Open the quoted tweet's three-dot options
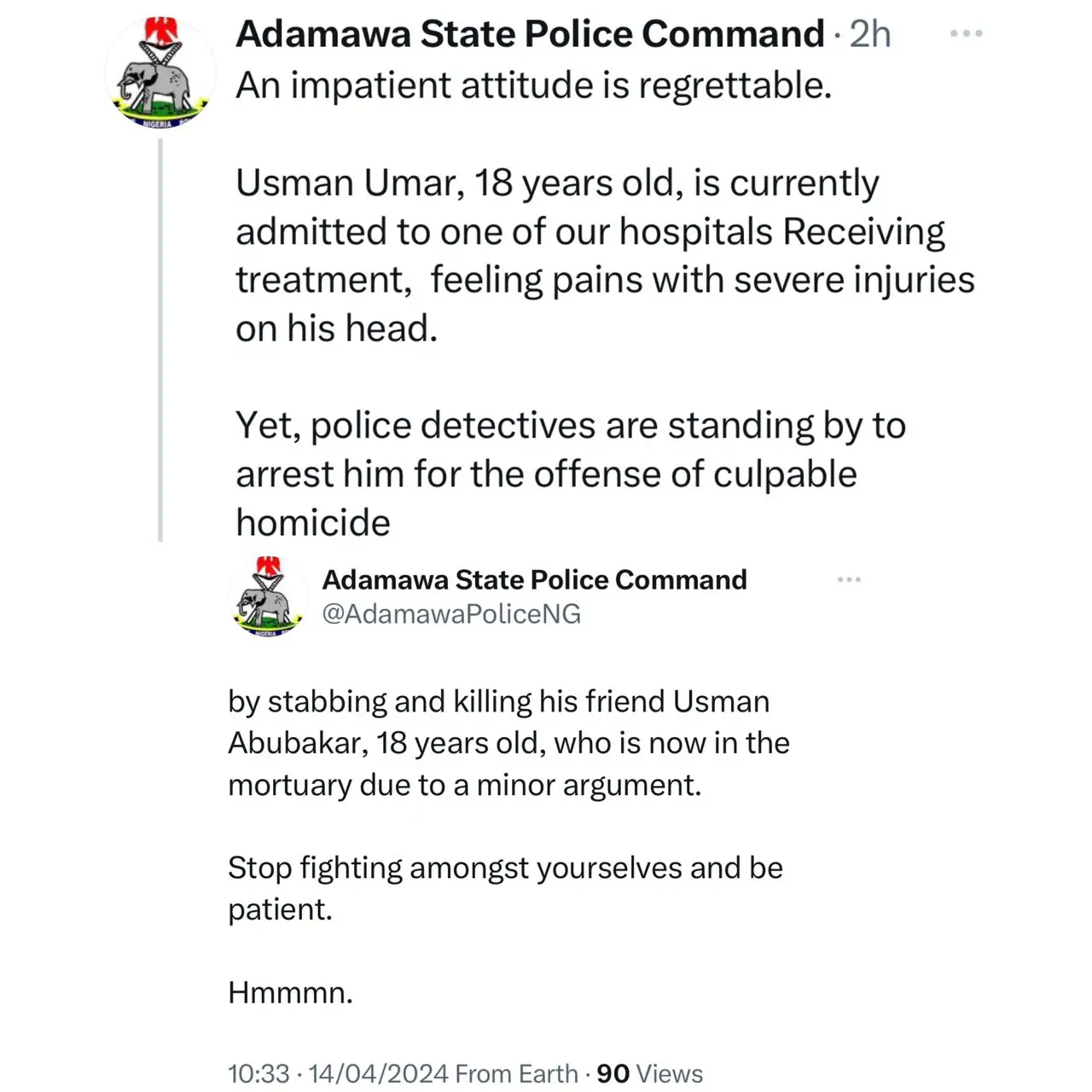1092x1092 pixels. [849, 580]
